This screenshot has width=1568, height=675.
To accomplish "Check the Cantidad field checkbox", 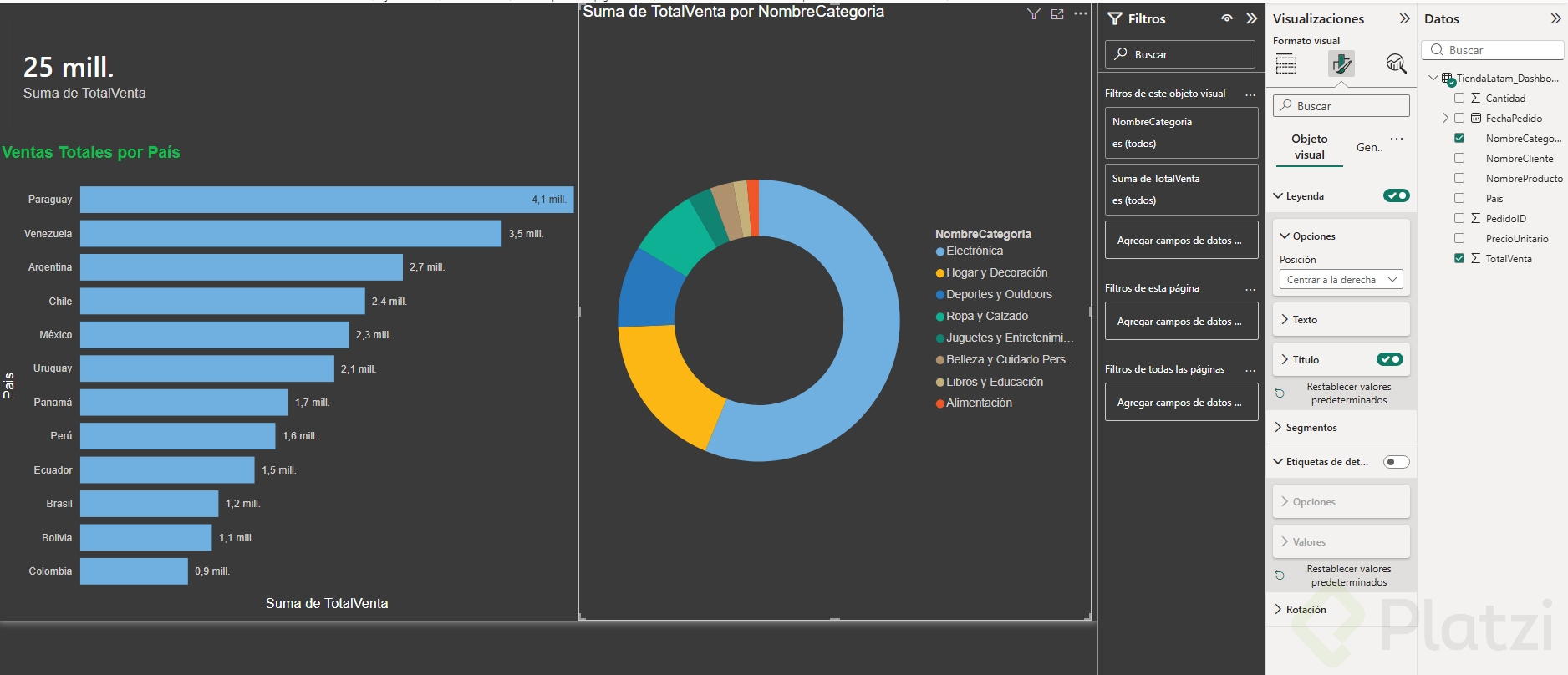I will (x=1459, y=98).
